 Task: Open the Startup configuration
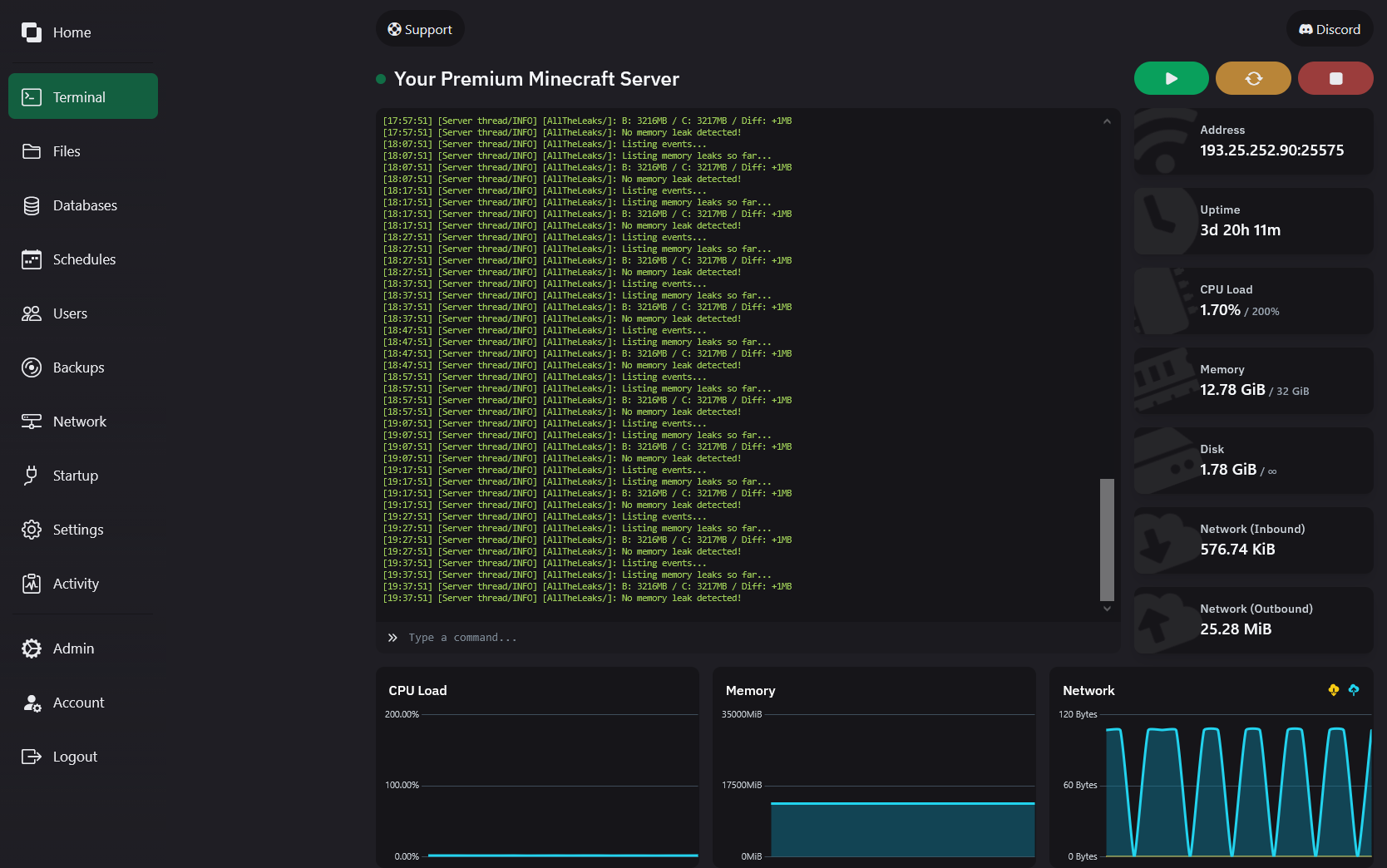[x=75, y=475]
